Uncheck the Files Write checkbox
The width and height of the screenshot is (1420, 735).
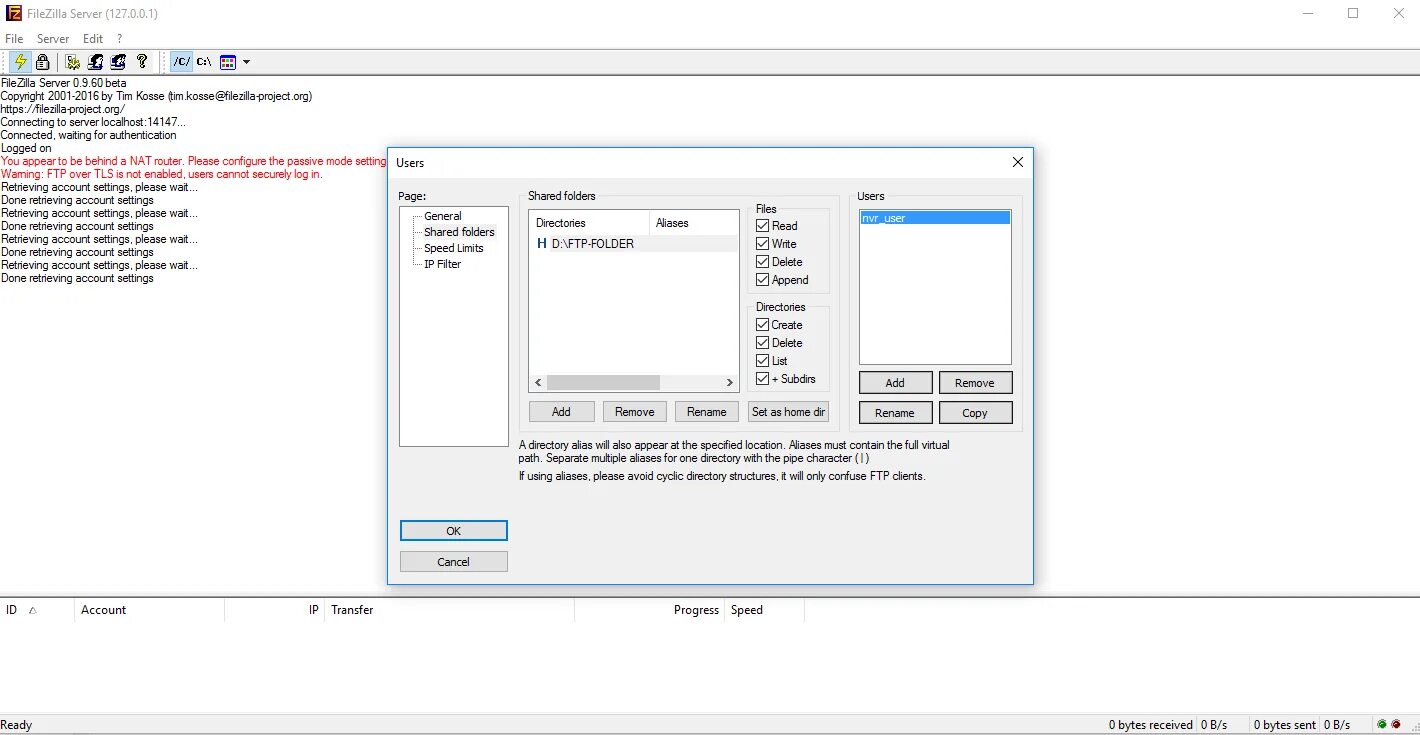763,244
